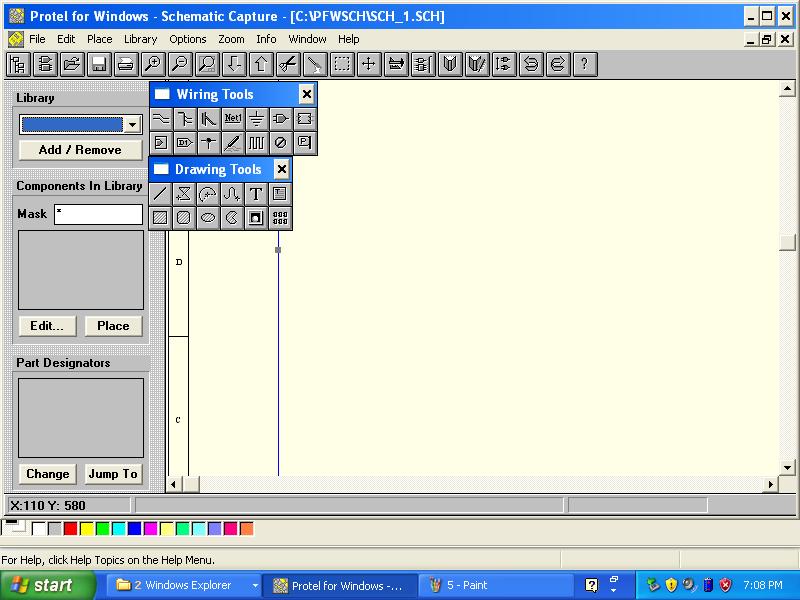This screenshot has height=600, width=800.
Task: Open the File menu
Action: point(37,39)
